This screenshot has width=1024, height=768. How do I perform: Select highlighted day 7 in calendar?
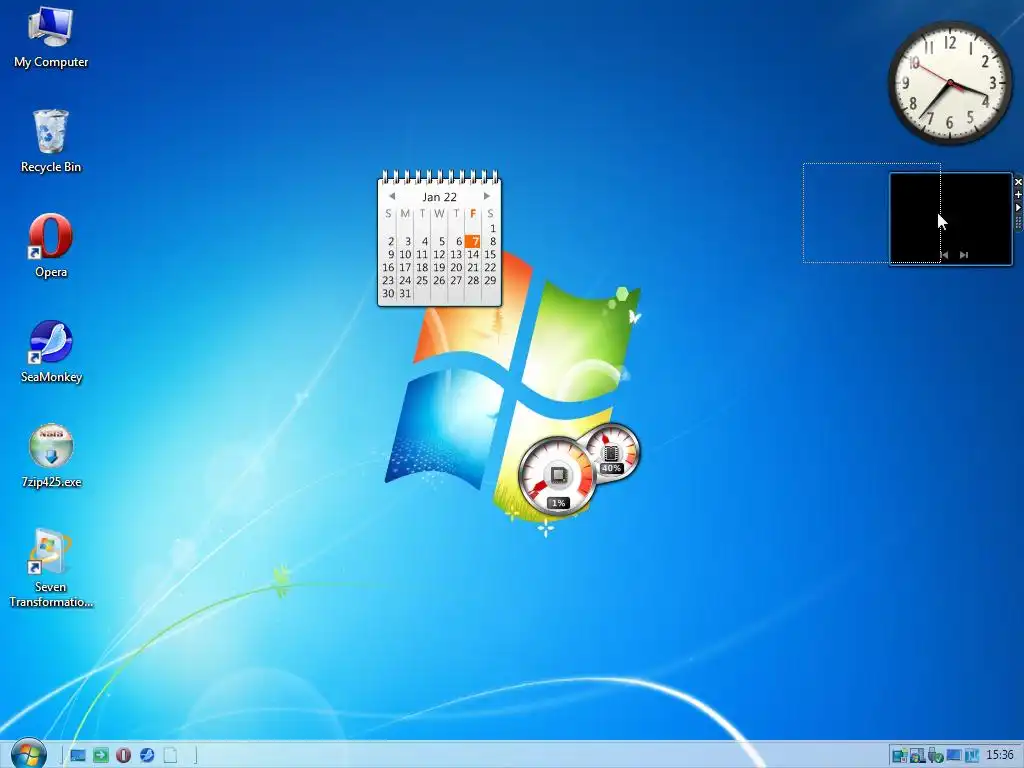(x=473, y=242)
